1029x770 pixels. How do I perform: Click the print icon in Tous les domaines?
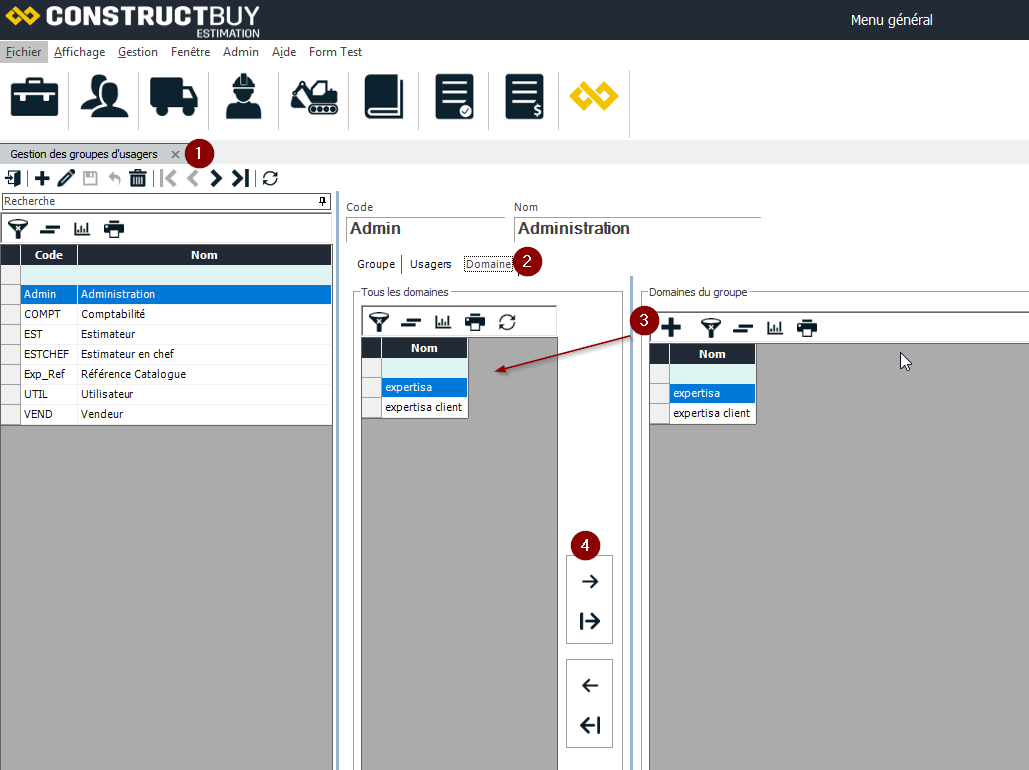point(475,322)
